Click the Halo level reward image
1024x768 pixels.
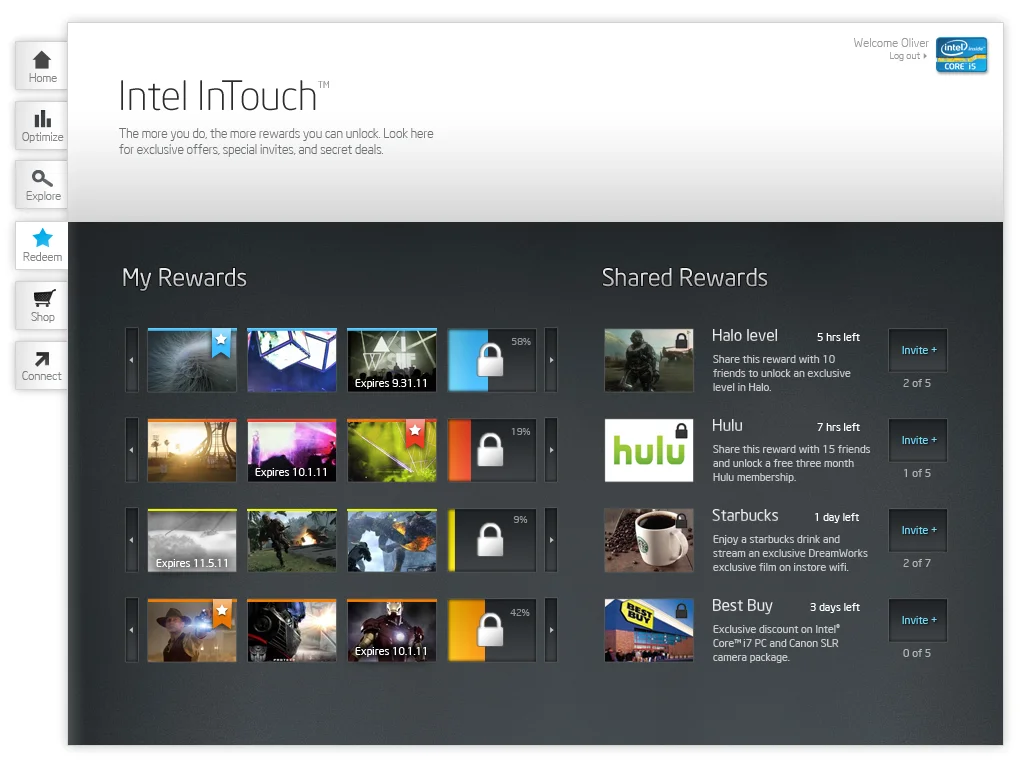[x=649, y=360]
